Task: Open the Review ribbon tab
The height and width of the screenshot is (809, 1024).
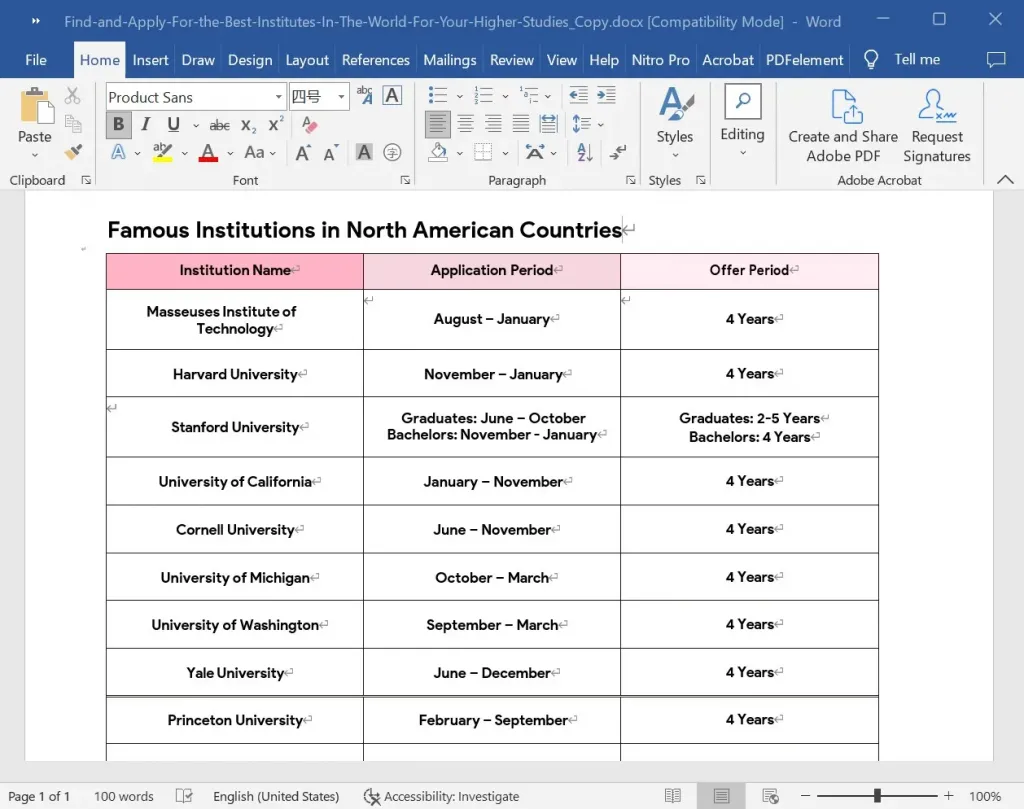Action: pyautogui.click(x=511, y=59)
